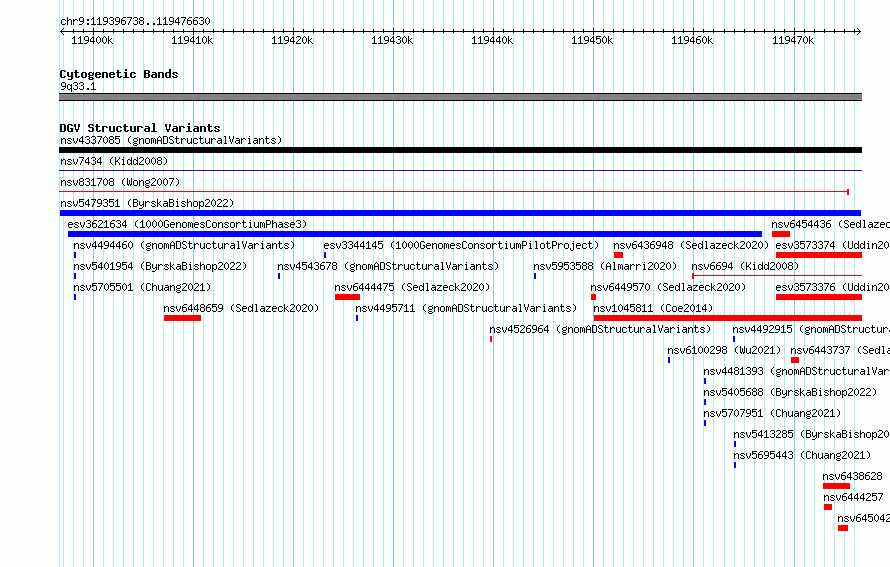Click the red nsv6438628 variant bar
Viewport: 890px width, 567px height.
pyautogui.click(x=836, y=486)
